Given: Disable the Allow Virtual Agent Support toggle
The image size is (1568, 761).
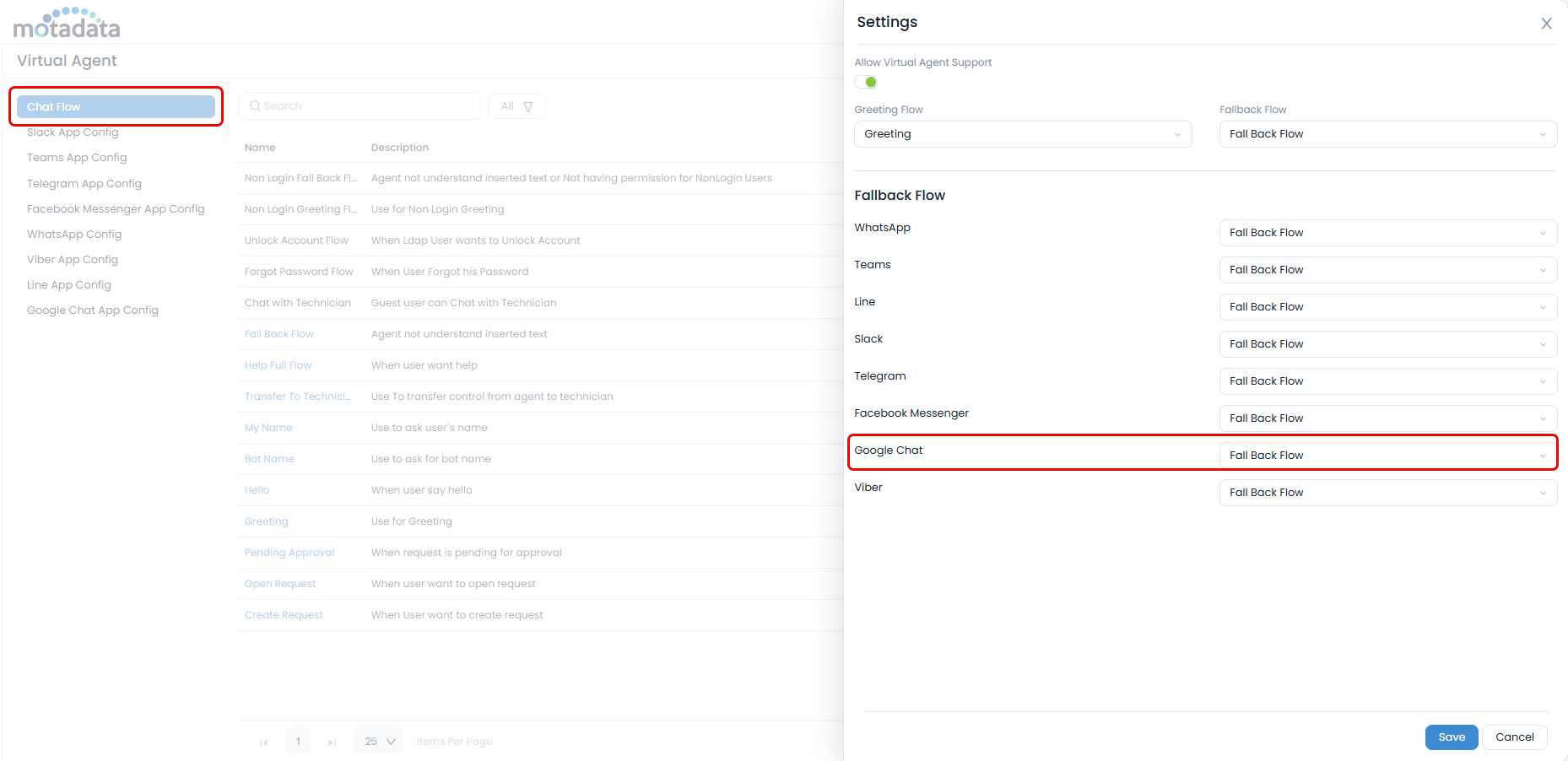Looking at the screenshot, I should [x=865, y=82].
